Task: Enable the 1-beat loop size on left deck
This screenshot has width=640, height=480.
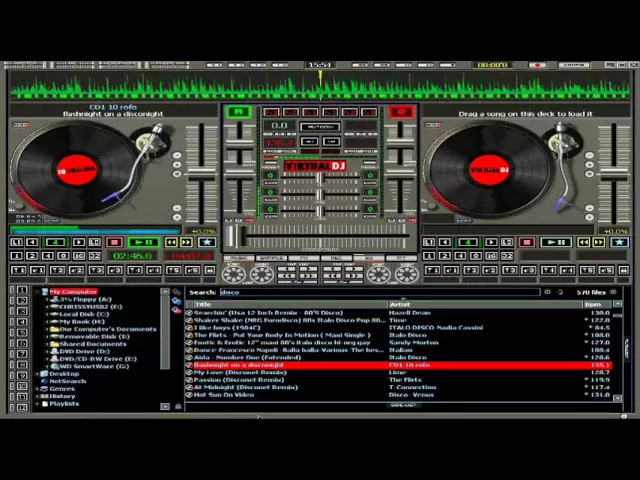Action: pos(16,256)
